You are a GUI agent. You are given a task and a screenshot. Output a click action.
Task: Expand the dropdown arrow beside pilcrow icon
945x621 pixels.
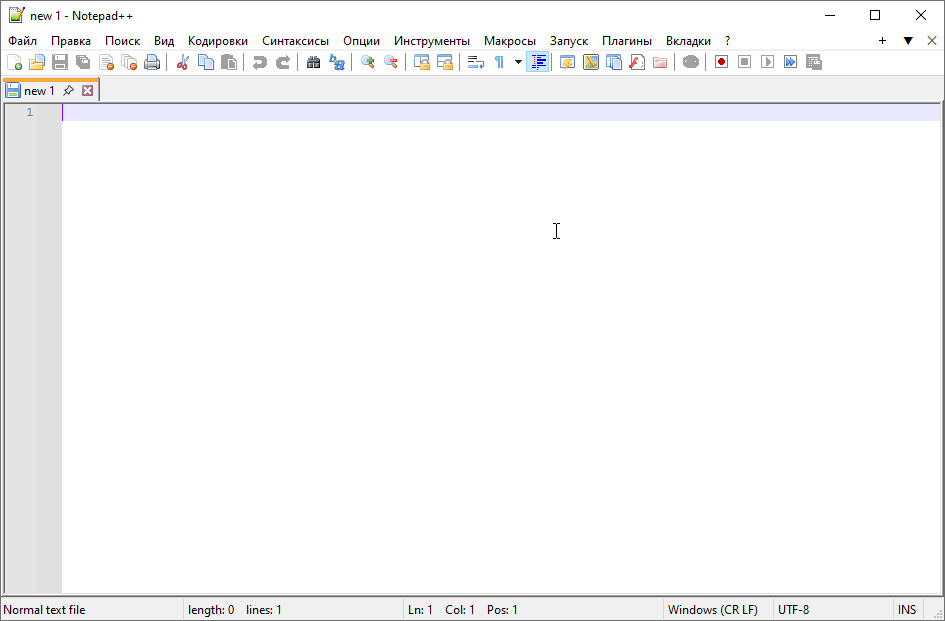[518, 62]
